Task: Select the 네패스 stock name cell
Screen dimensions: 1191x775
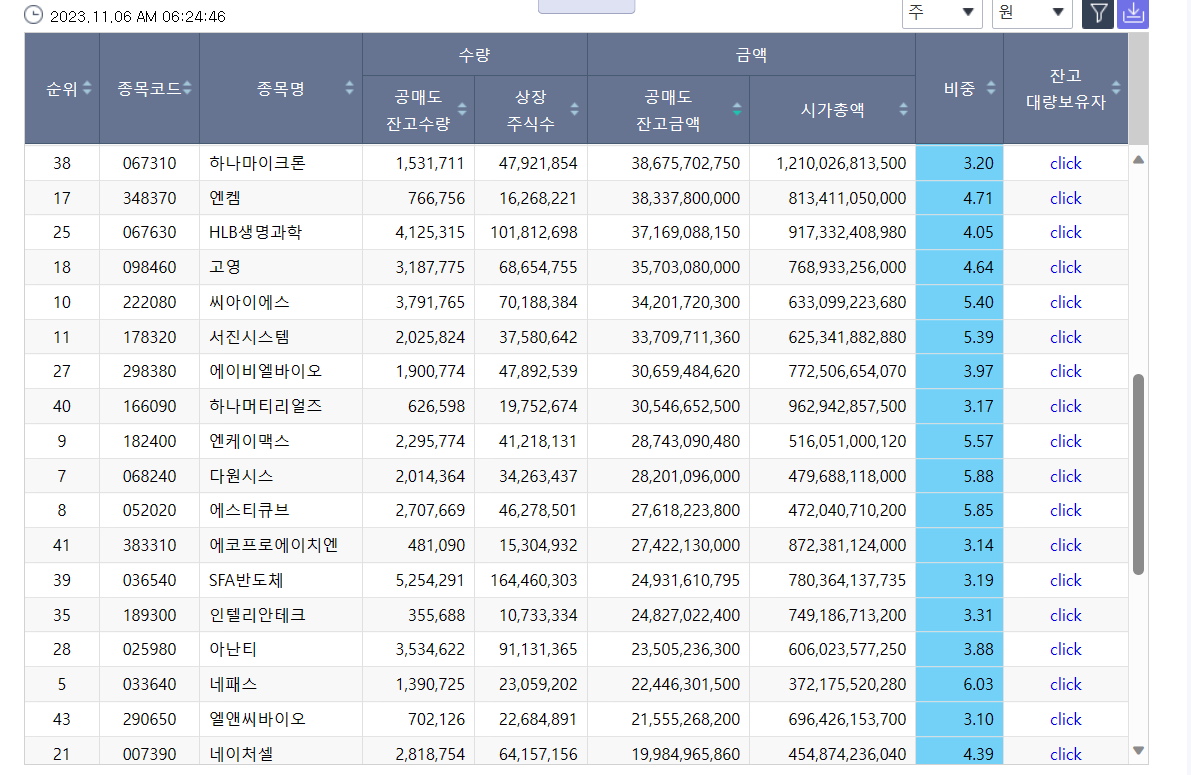Action: coord(280,685)
